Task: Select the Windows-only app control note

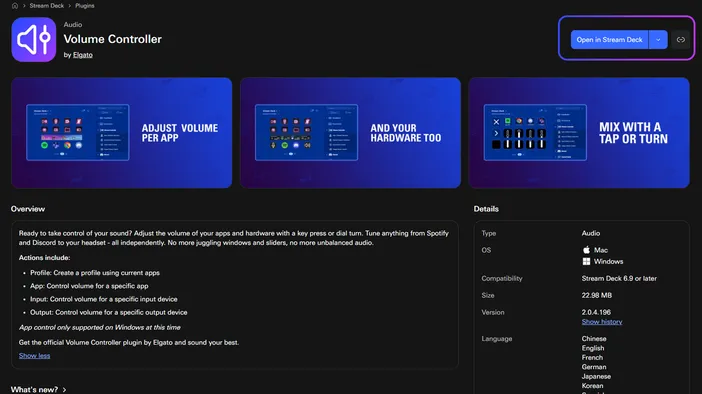Action: [x=99, y=328]
